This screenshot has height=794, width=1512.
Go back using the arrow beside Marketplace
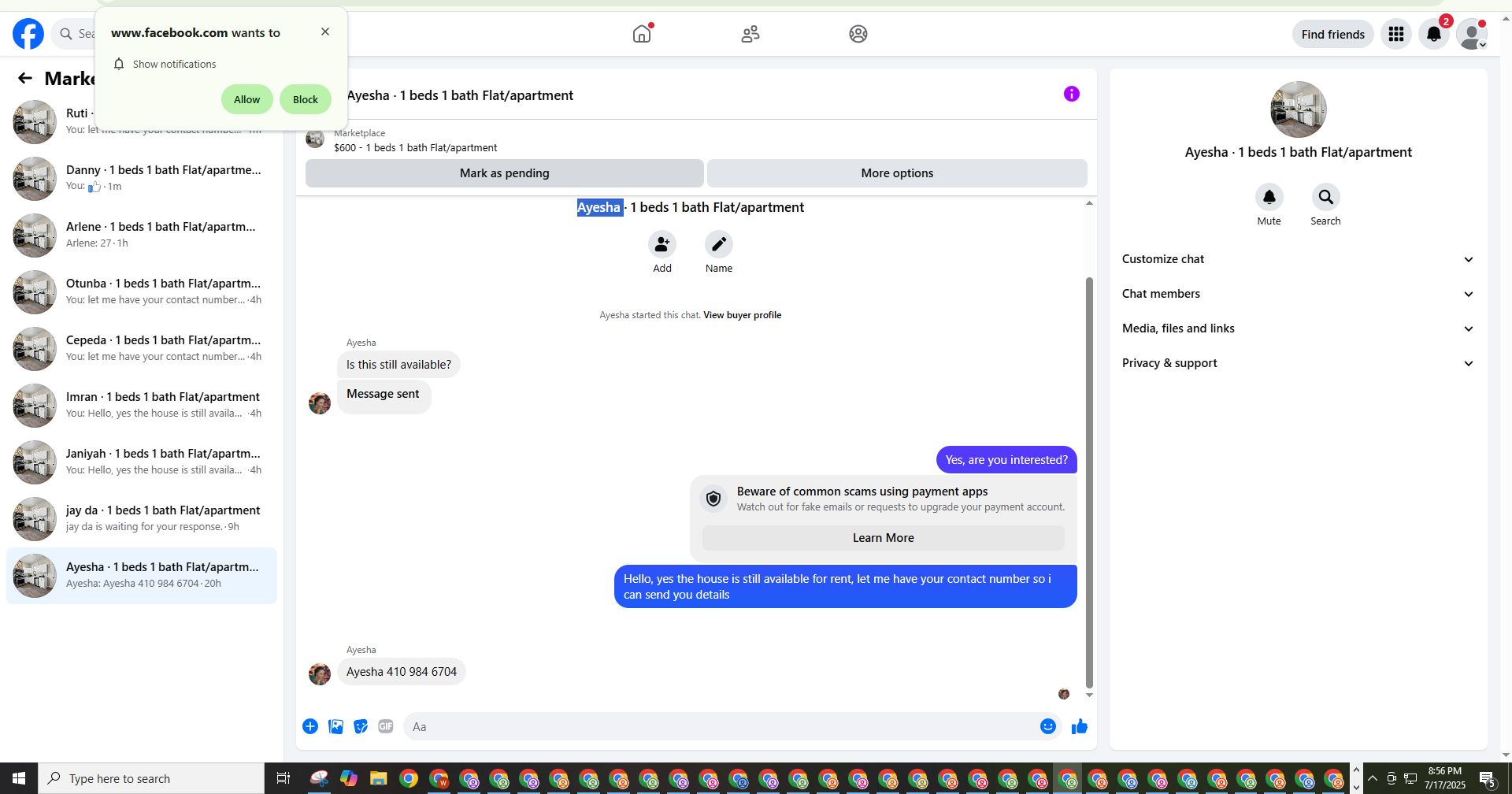point(25,78)
